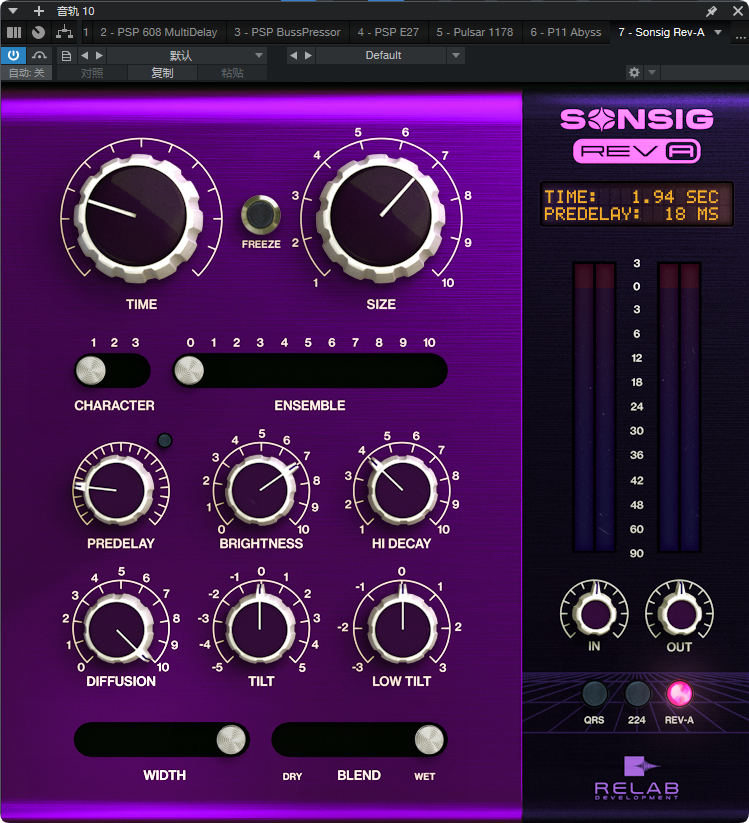The image size is (749, 823).
Task: Toggle the plugin power bypass button
Action: (x=13, y=55)
